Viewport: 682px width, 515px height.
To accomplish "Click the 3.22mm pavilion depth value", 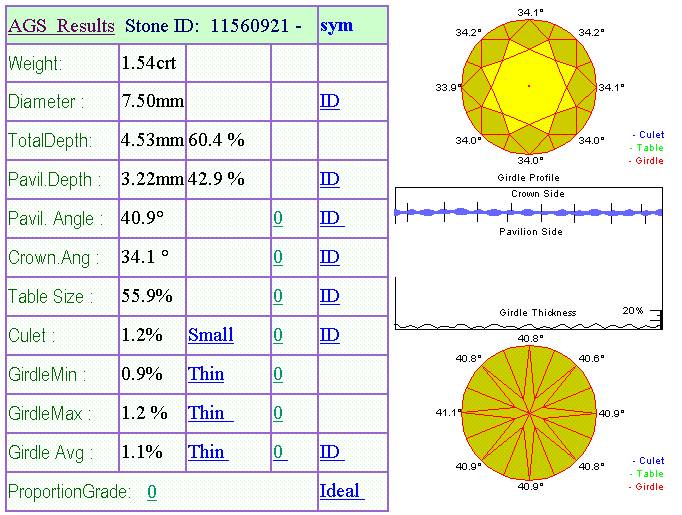I will pos(153,179).
